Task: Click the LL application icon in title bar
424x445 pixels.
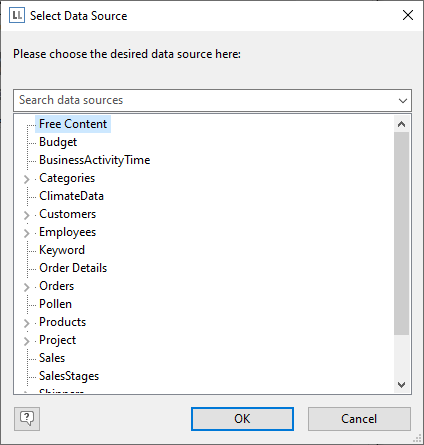Action: click(17, 15)
